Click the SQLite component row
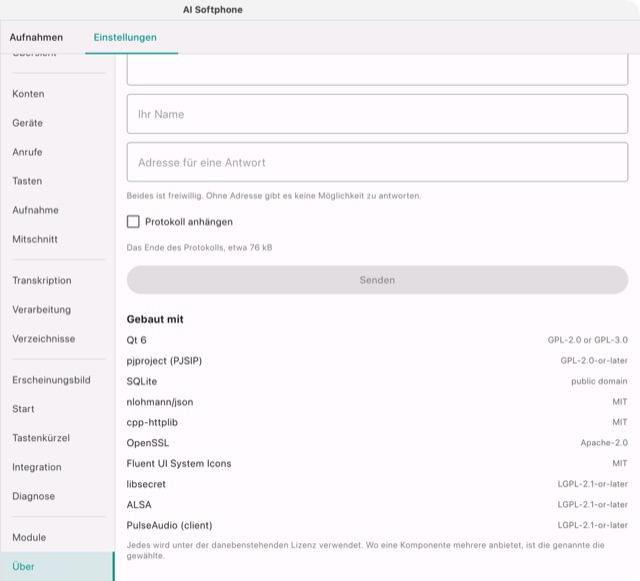This screenshot has height=581, width=640. coord(142,381)
